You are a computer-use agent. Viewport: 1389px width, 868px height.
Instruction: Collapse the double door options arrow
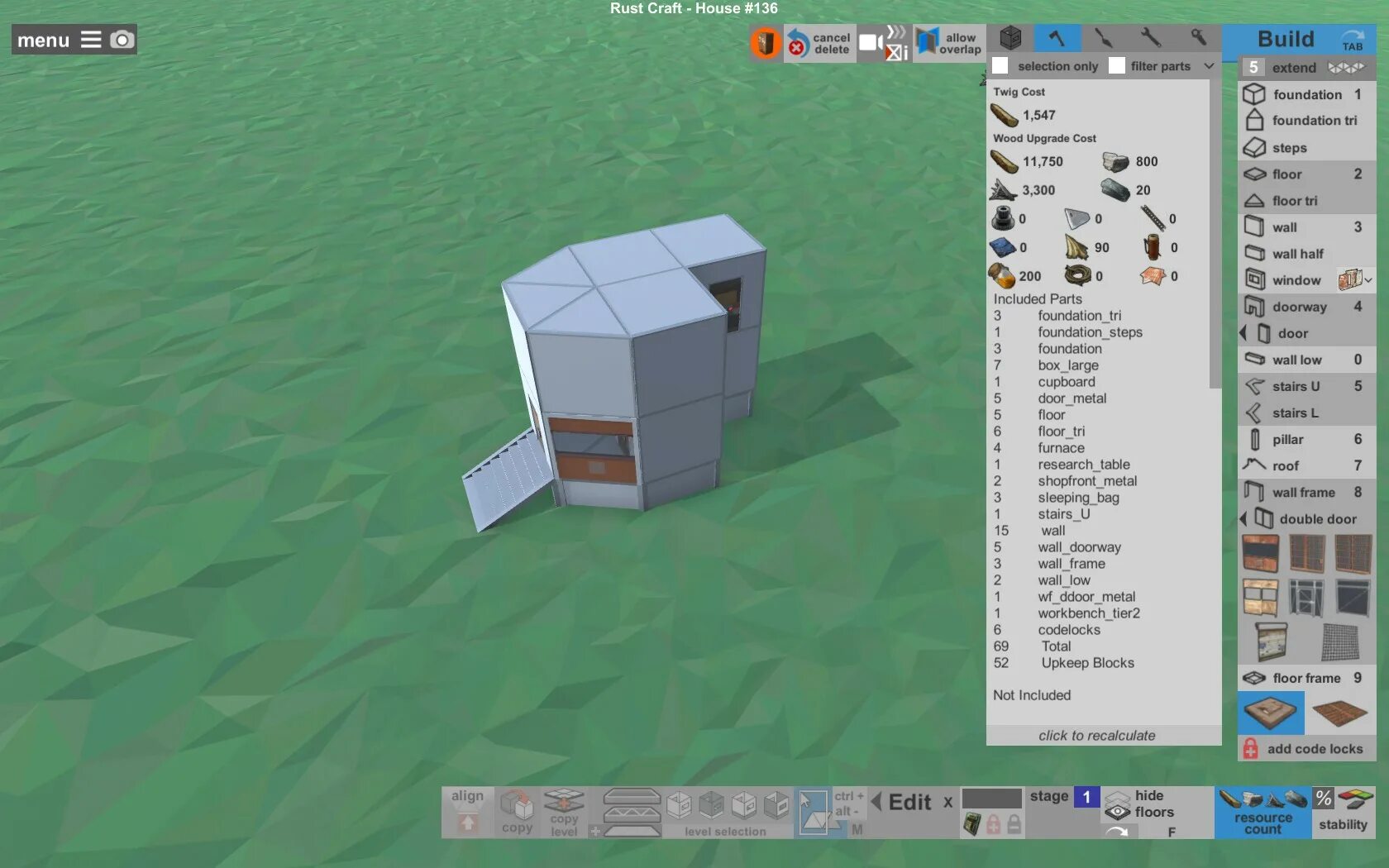(1243, 518)
